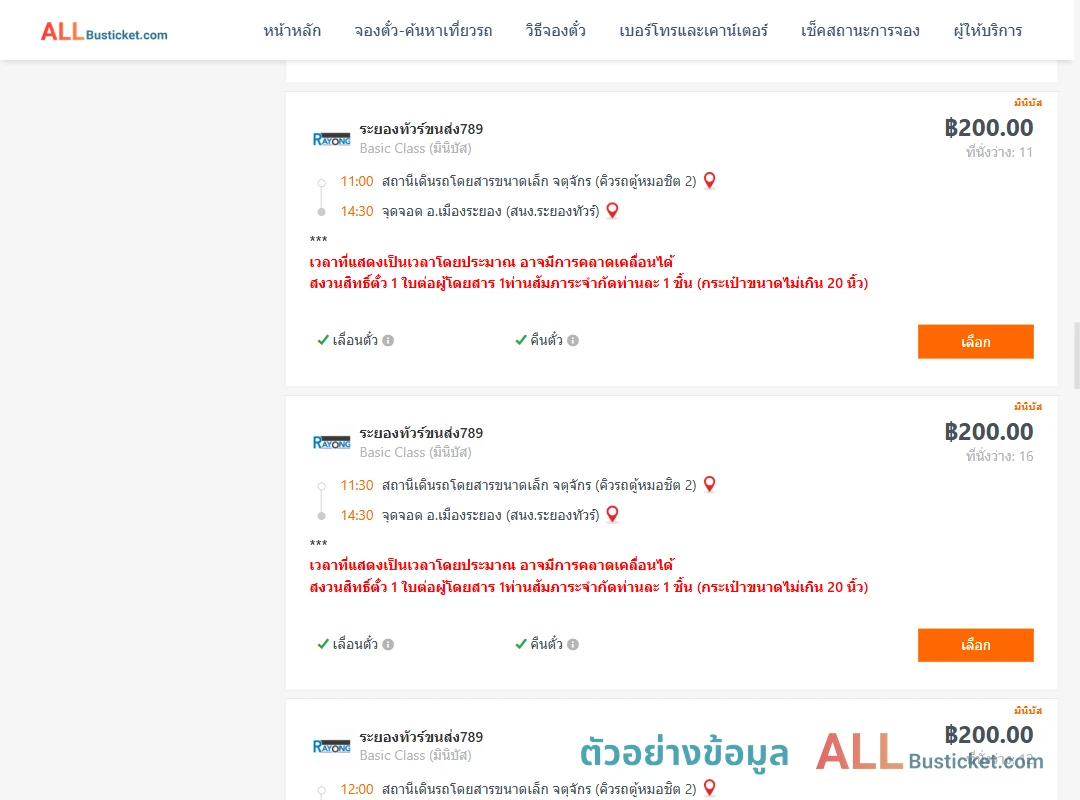Click ระยองทัวร์ขนส่ง789 name on 11:00 trip

tap(421, 129)
